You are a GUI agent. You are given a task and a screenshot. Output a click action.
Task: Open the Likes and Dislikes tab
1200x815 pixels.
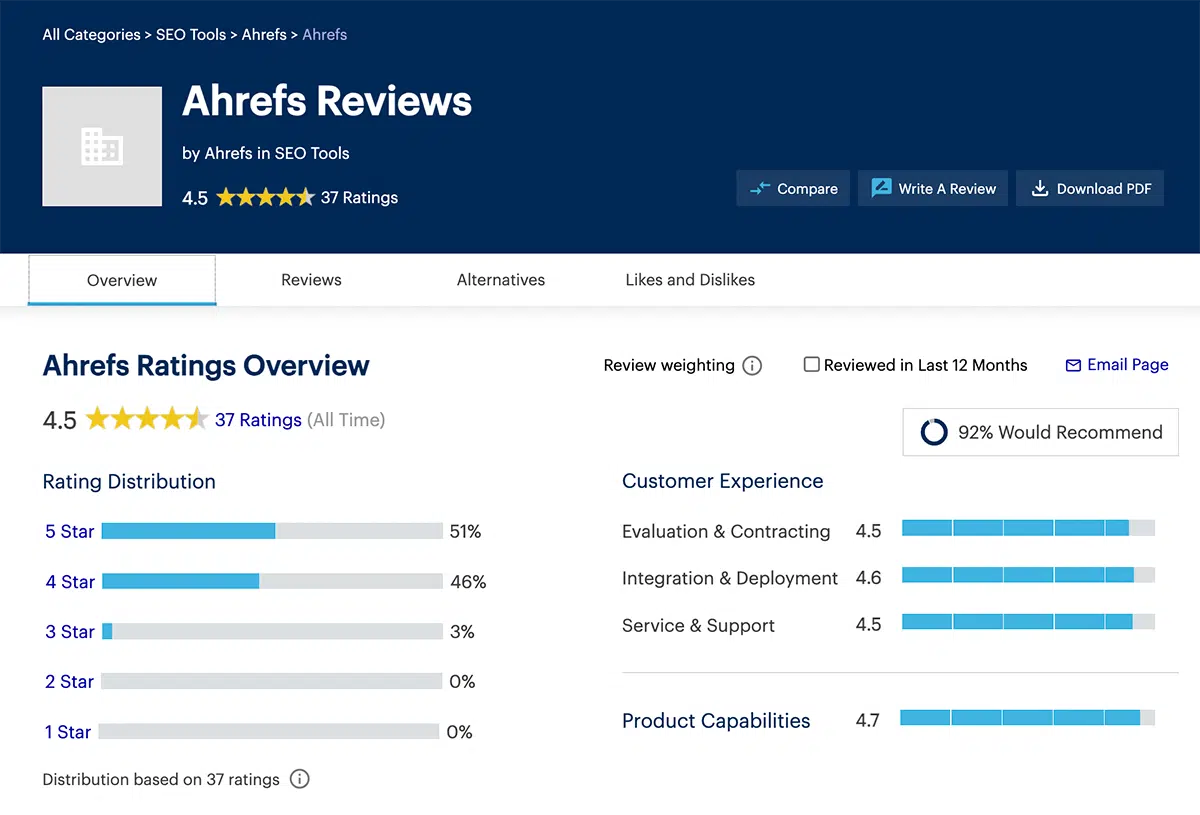pos(690,280)
